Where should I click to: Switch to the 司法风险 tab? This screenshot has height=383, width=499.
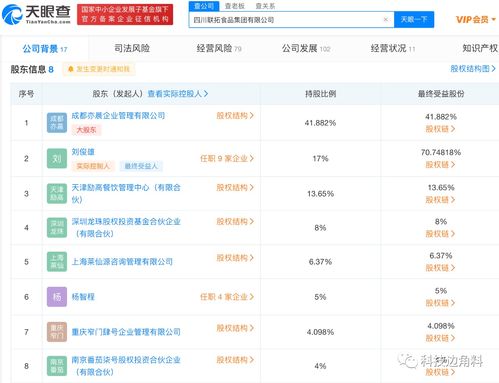tap(132, 48)
